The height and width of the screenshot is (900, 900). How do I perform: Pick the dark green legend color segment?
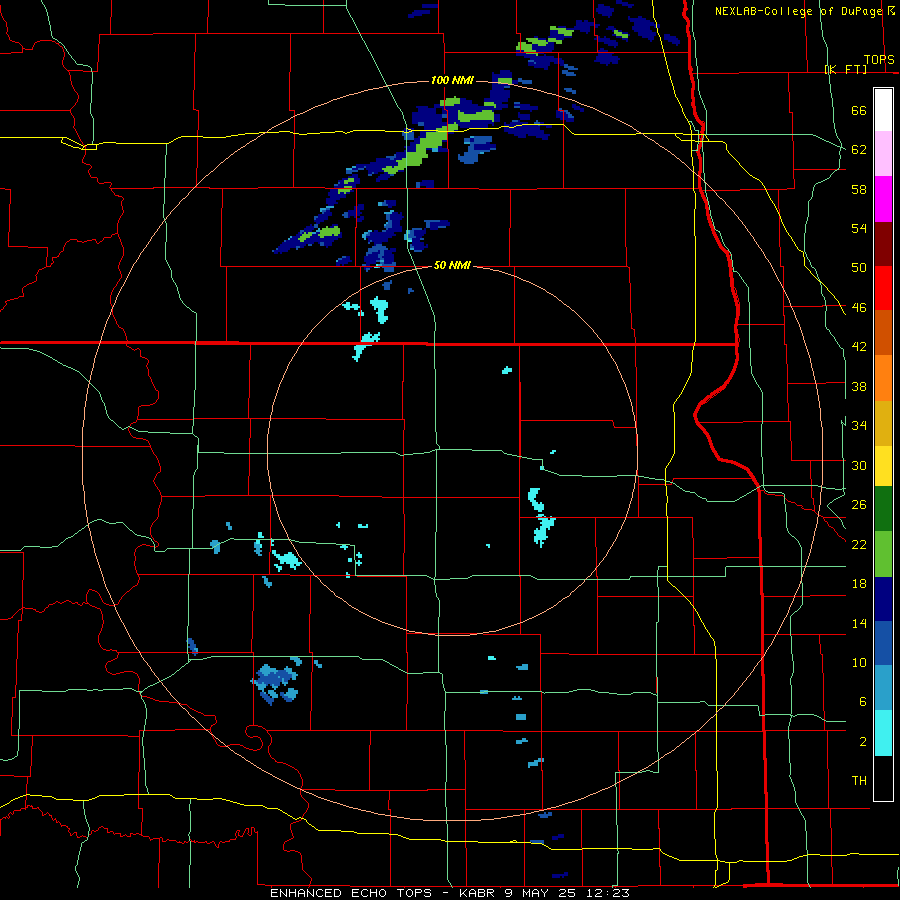click(x=883, y=509)
